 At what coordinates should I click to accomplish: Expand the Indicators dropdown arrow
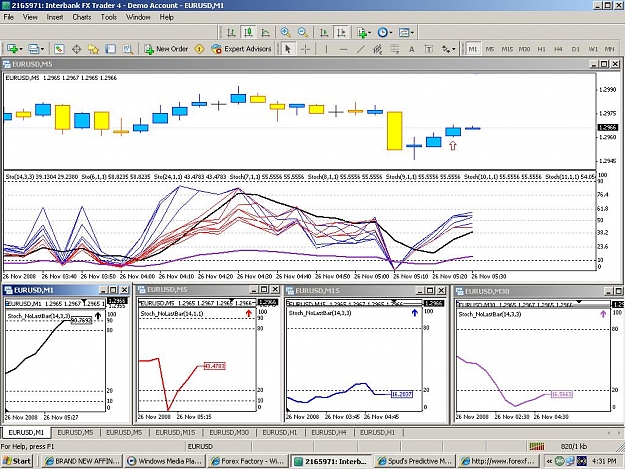click(x=370, y=32)
